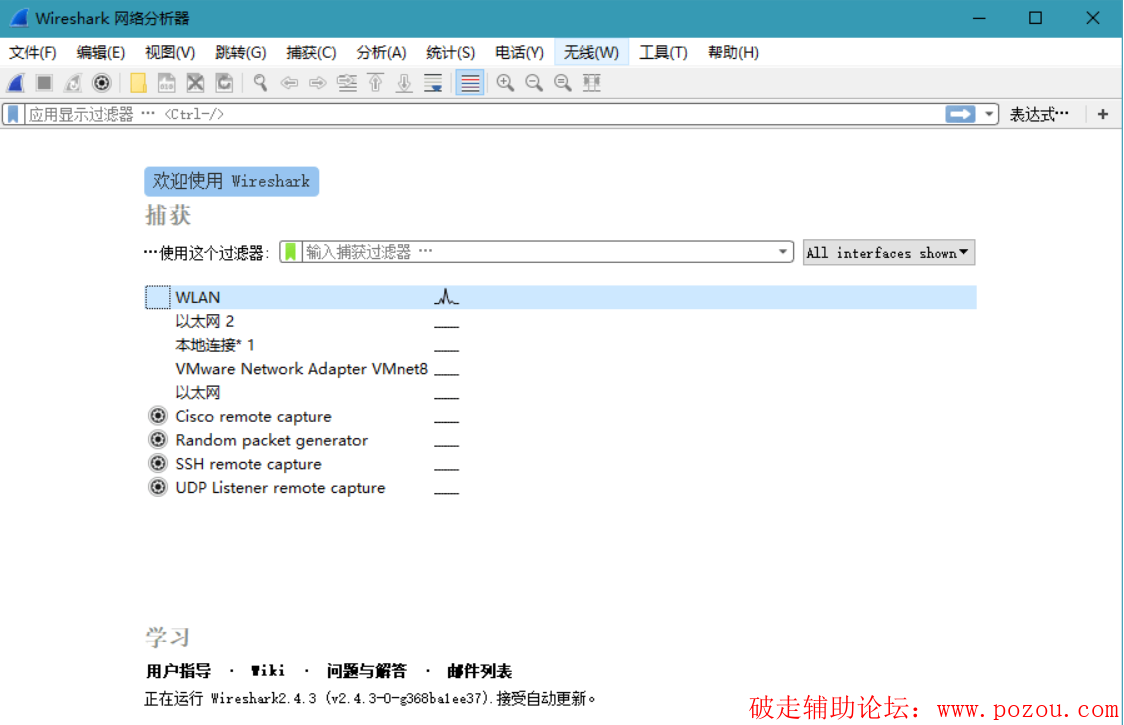Open the 用户指导 user guide link
The image size is (1124, 725).
178,671
